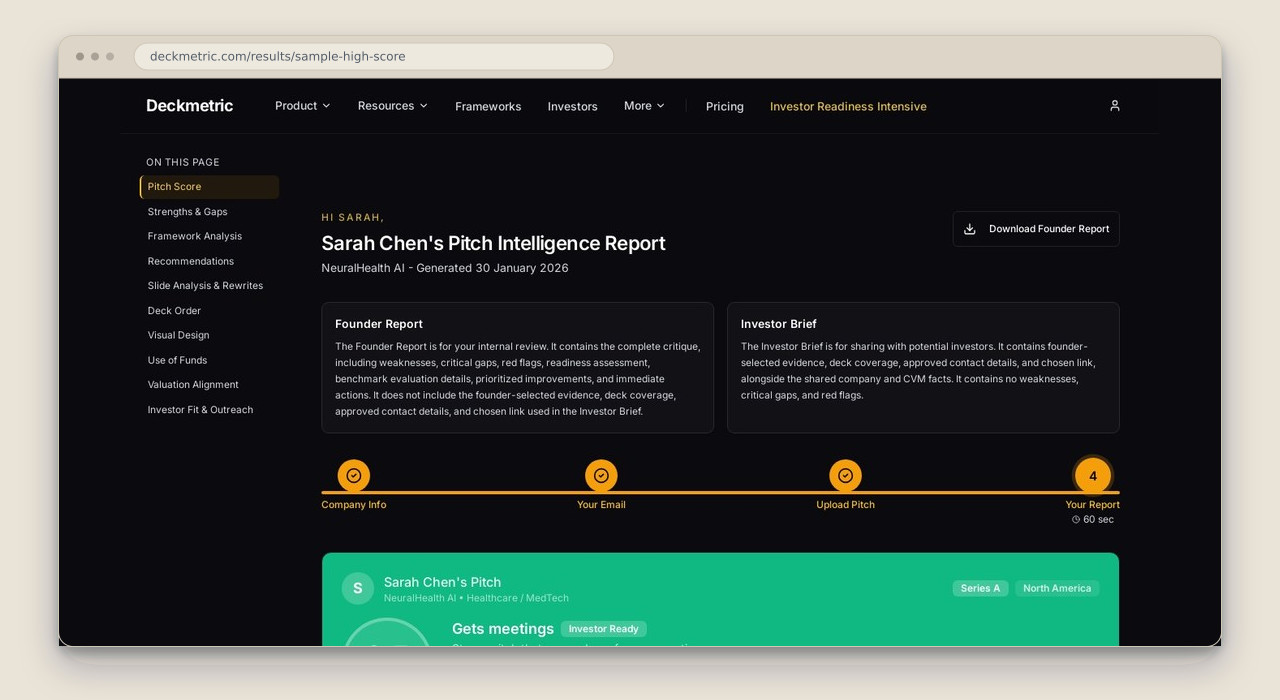Click the user account icon

(x=1115, y=106)
